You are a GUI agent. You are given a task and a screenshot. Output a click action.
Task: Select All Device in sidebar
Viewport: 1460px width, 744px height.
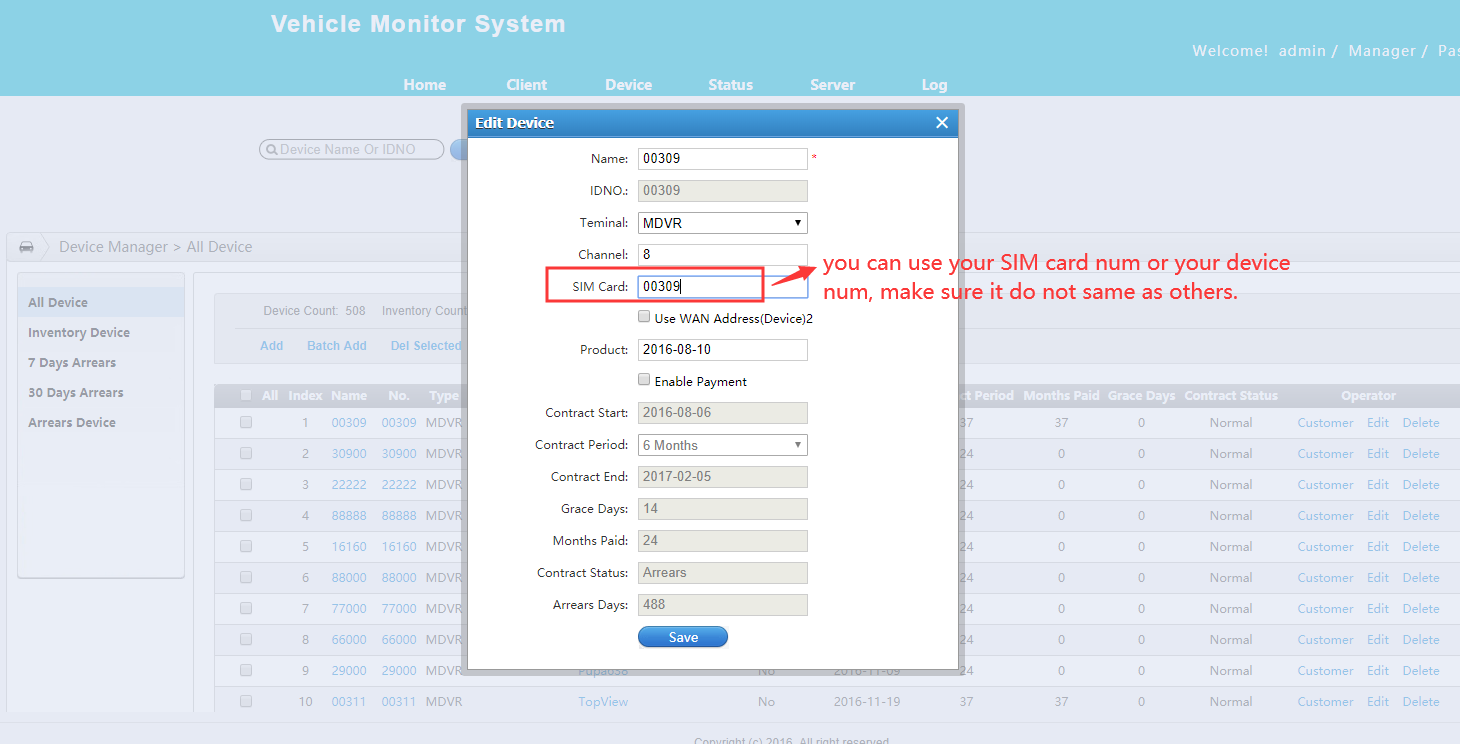click(x=101, y=302)
